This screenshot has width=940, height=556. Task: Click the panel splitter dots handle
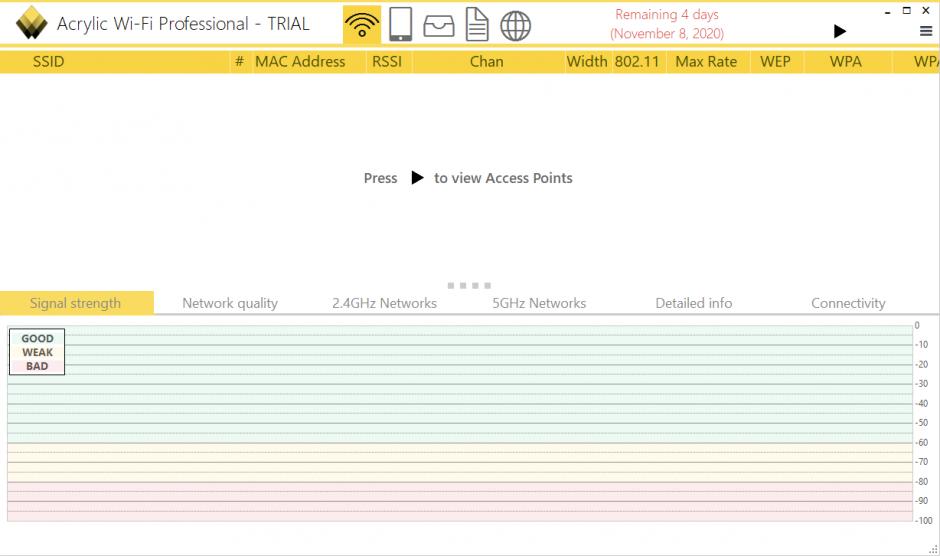469,285
